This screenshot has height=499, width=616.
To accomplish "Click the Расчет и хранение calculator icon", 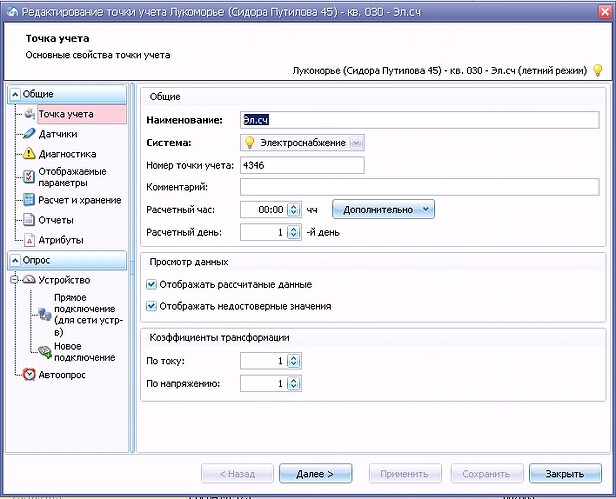I will pyautogui.click(x=29, y=200).
